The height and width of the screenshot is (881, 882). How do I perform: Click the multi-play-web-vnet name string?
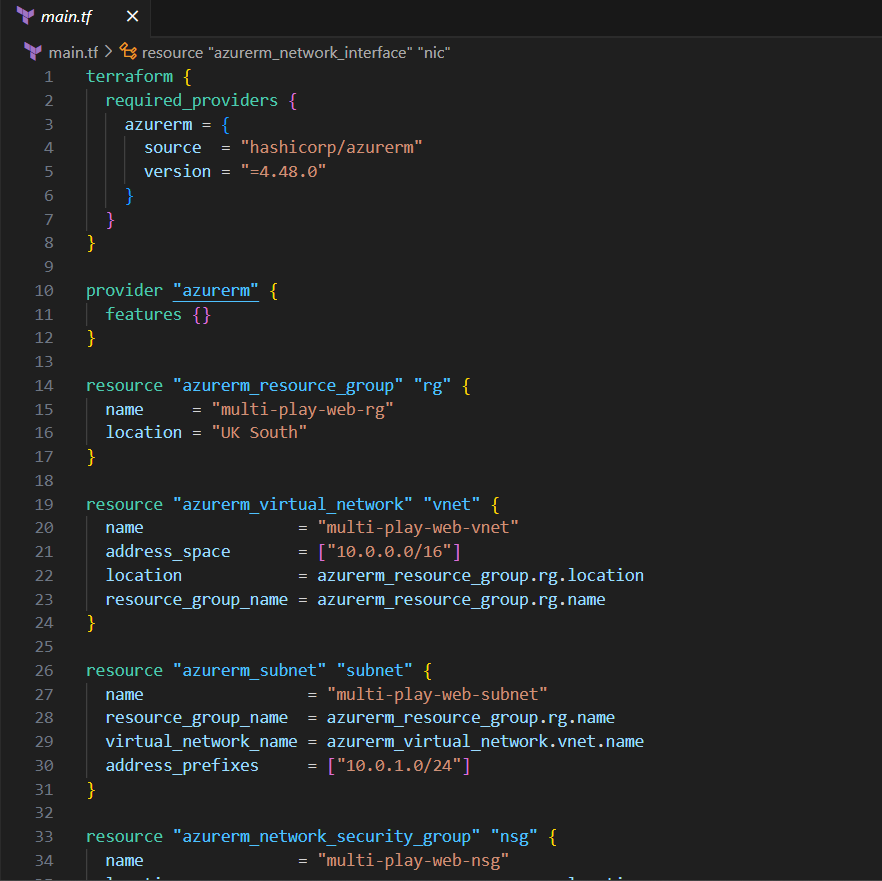tap(418, 527)
